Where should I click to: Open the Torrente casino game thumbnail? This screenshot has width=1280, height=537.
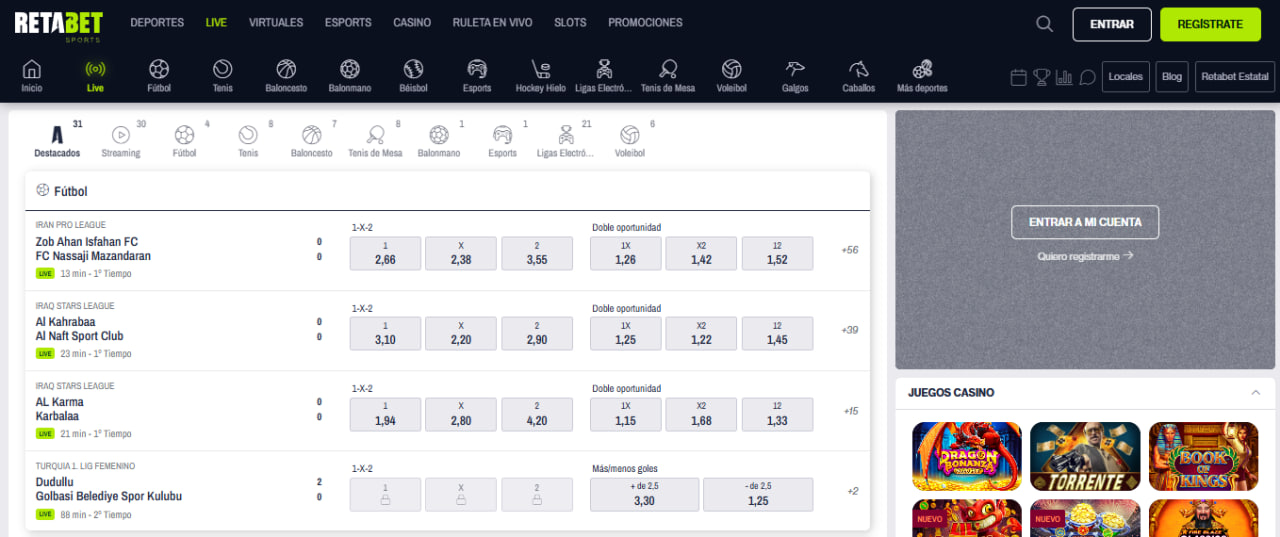tap(1085, 457)
